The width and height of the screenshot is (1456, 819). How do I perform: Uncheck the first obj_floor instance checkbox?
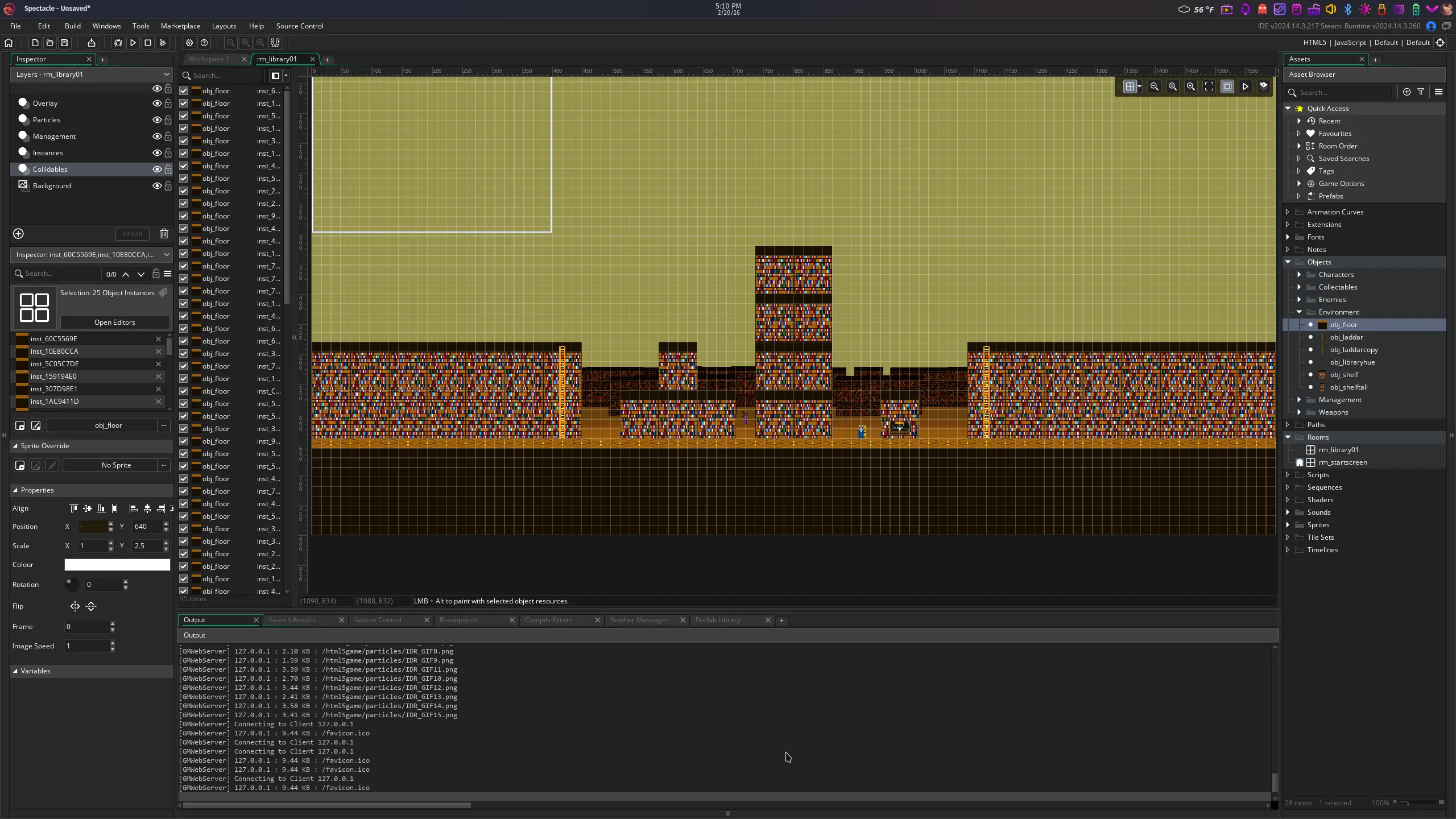point(184,91)
